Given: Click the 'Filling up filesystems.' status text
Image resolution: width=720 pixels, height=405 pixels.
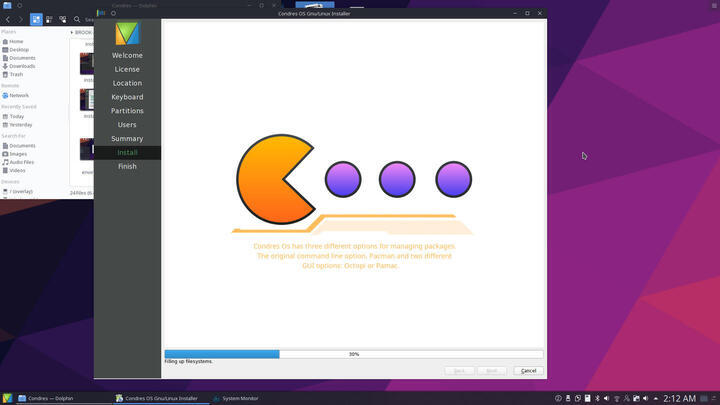Looking at the screenshot, I should 189,361.
